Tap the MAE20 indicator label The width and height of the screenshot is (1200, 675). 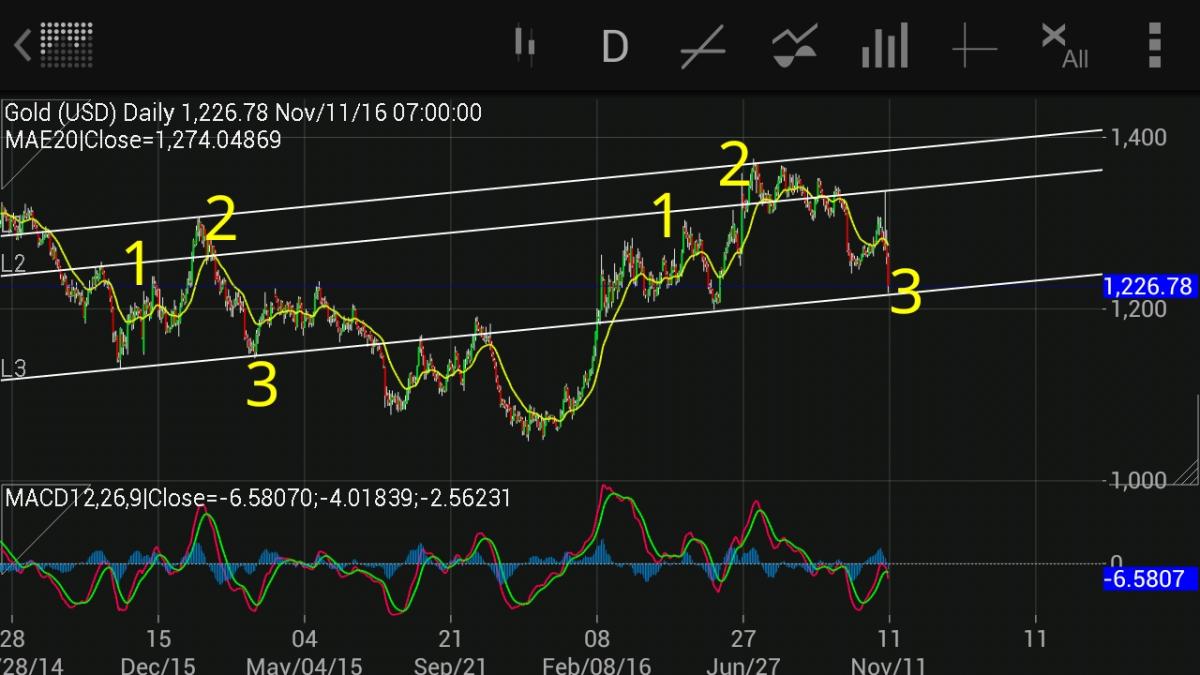click(x=142, y=140)
